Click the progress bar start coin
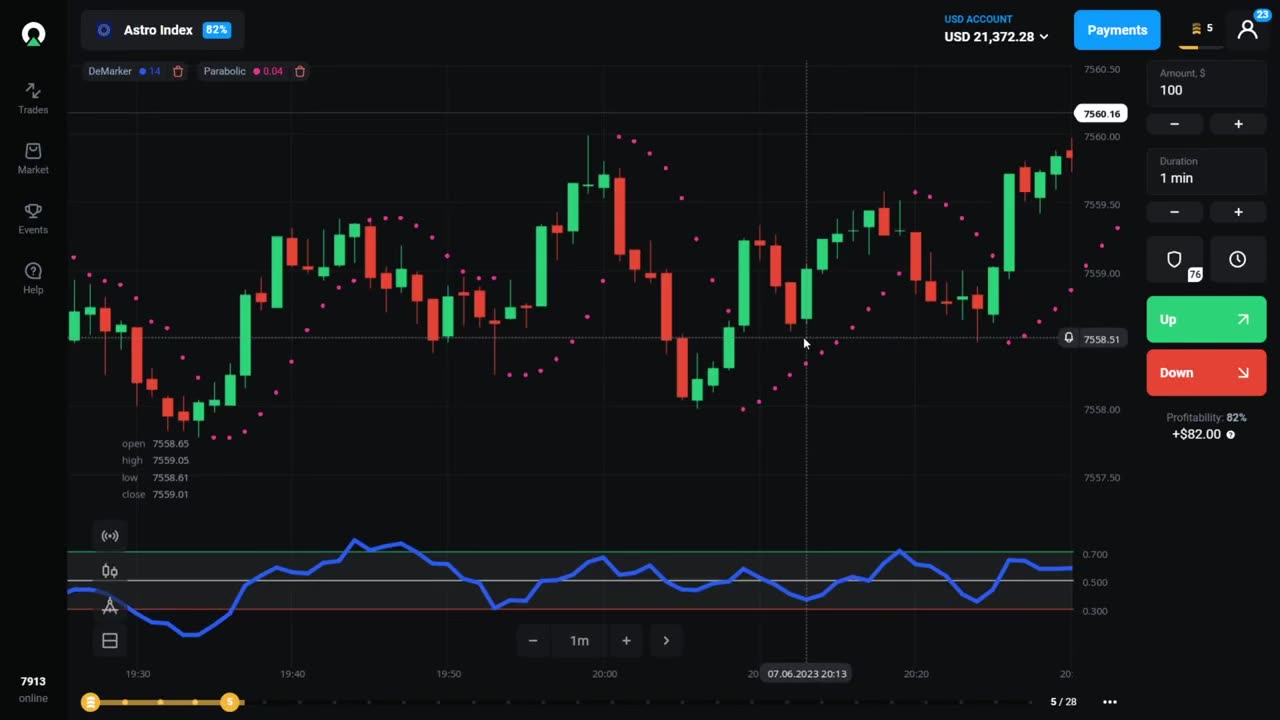This screenshot has height=720, width=1280. click(90, 702)
